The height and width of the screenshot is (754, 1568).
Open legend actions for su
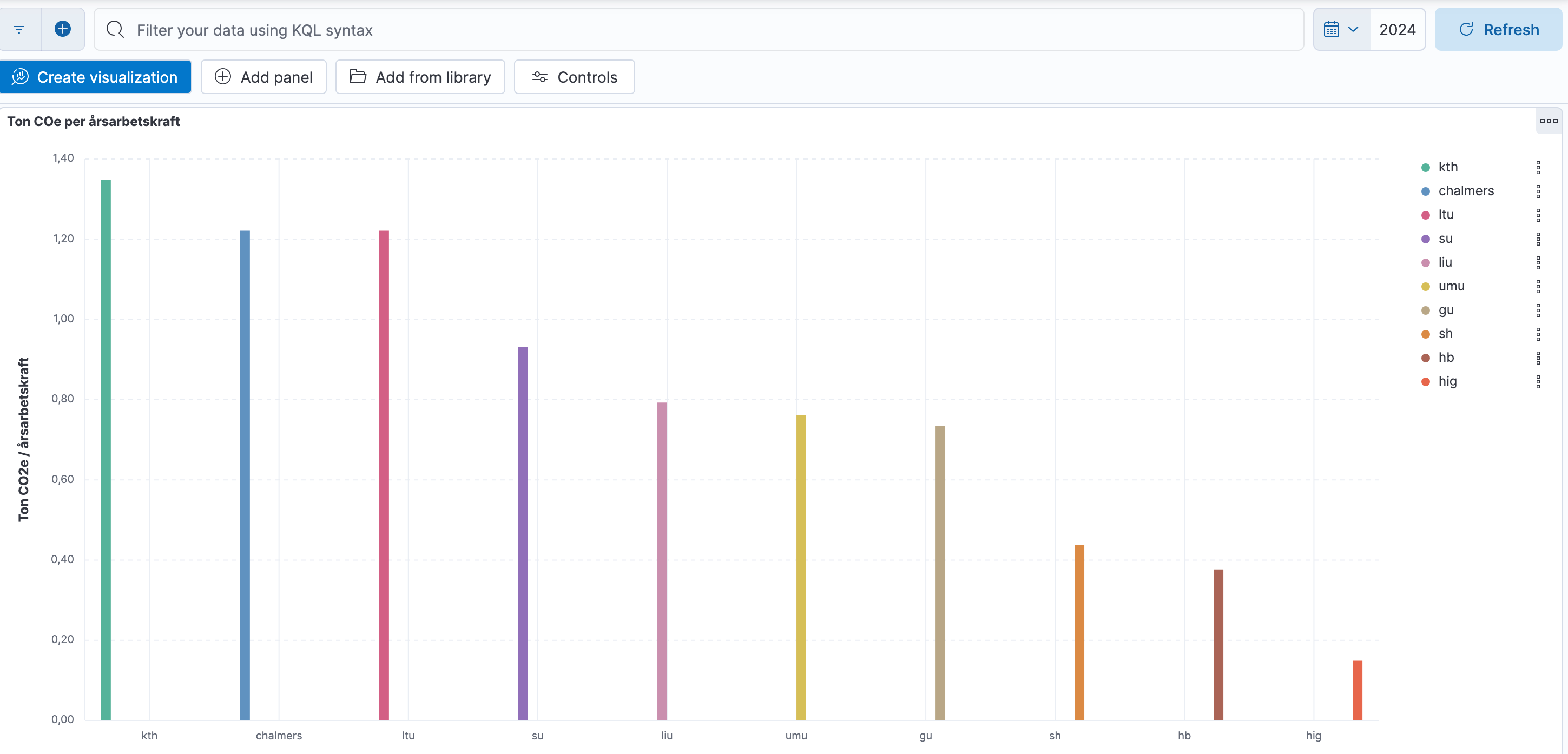[x=1538, y=239]
